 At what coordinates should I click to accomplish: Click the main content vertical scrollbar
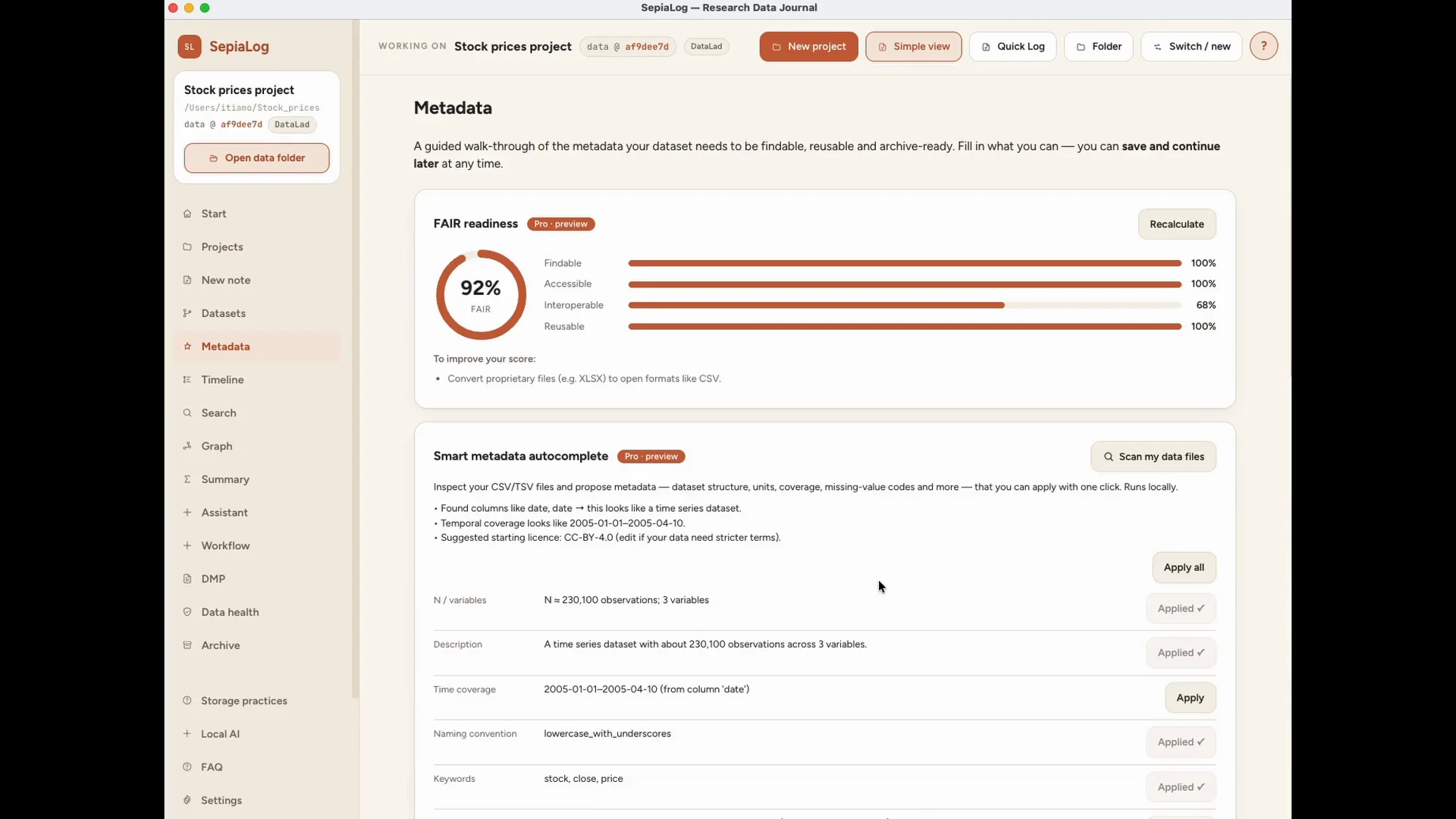point(1289,226)
